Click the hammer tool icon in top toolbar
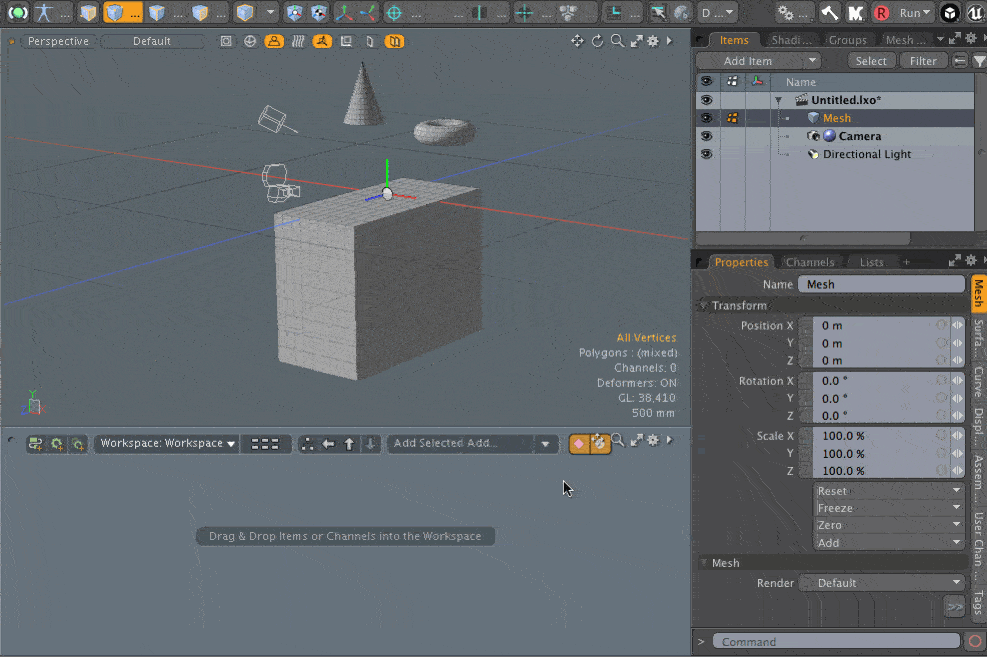This screenshot has width=987, height=657. click(x=829, y=13)
